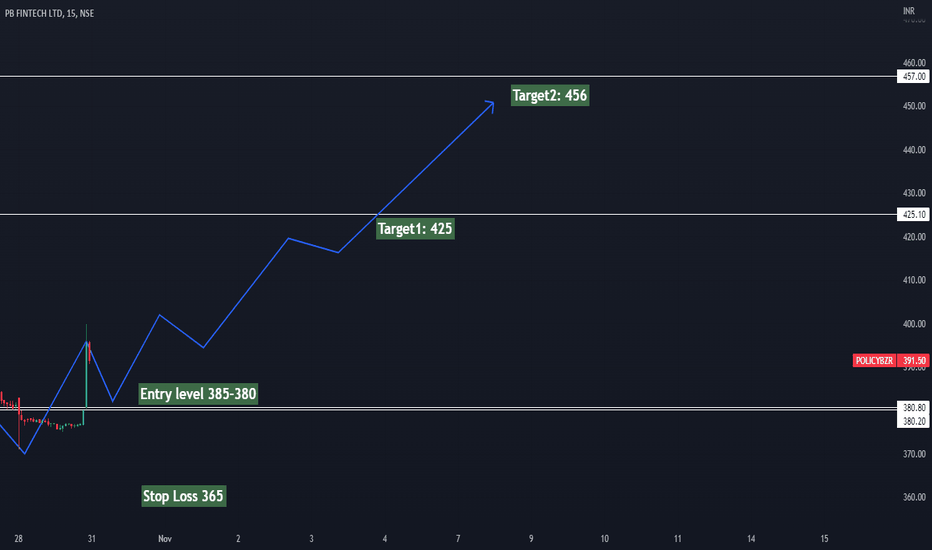Select the Entry level 385-380 label
Screen dimensions: 932x550
(x=198, y=394)
